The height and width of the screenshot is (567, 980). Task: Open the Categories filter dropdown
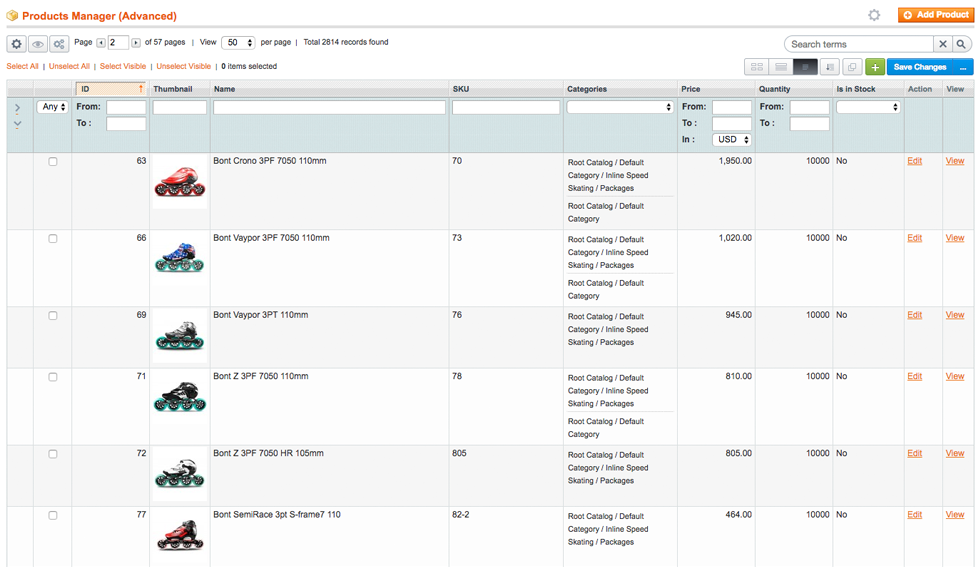pos(619,108)
